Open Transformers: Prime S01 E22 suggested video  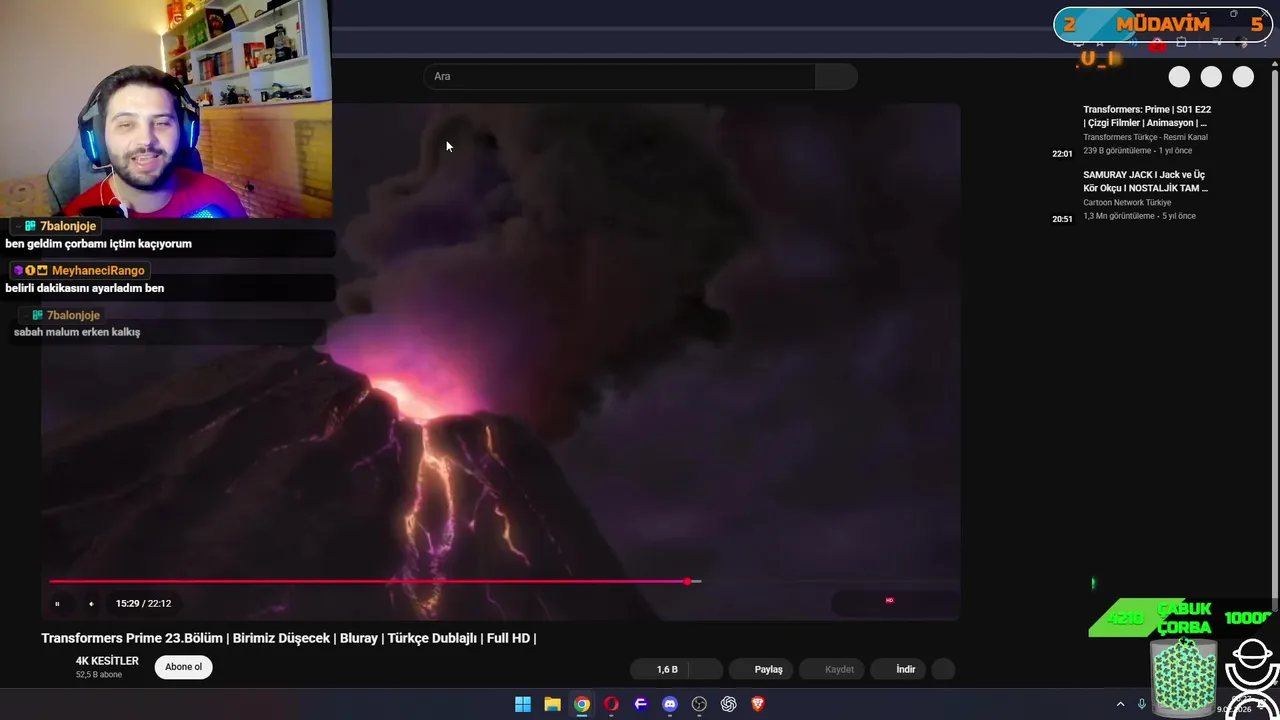tap(1146, 116)
